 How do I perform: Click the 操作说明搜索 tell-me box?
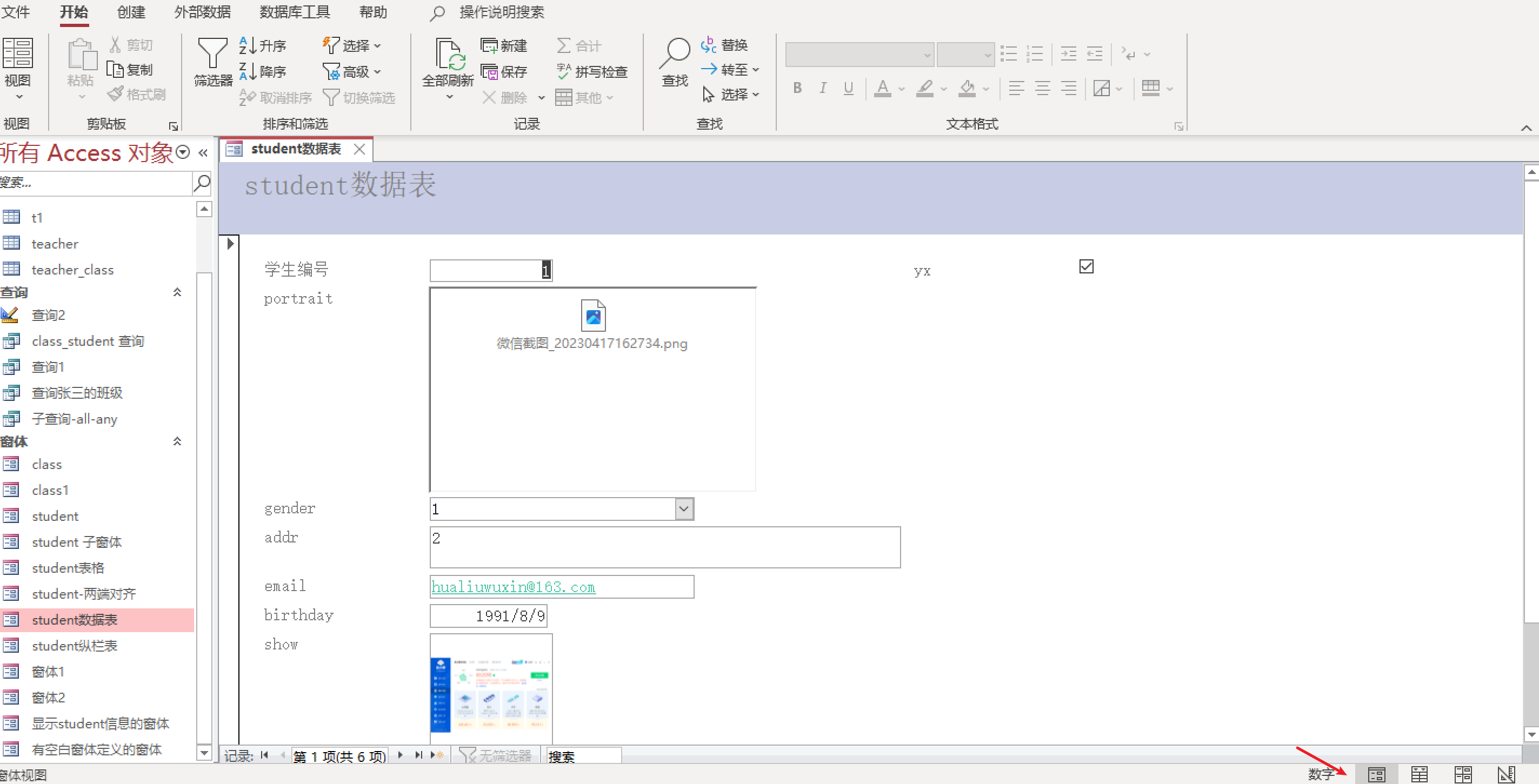click(501, 12)
